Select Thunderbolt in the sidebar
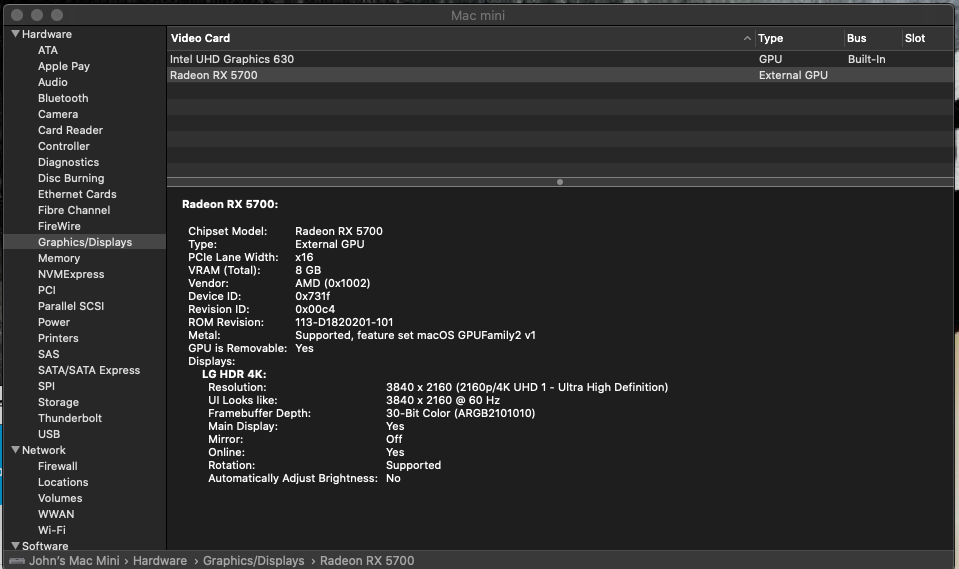The width and height of the screenshot is (959, 569). [70, 418]
